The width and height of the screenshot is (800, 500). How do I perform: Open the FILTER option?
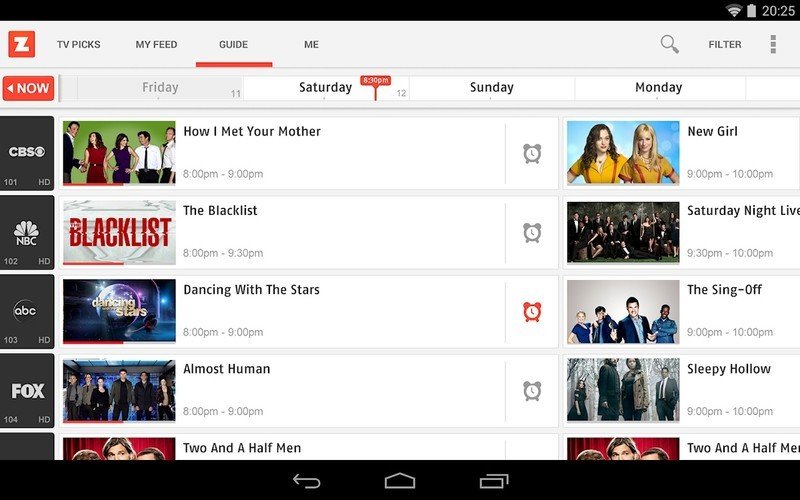click(x=724, y=44)
